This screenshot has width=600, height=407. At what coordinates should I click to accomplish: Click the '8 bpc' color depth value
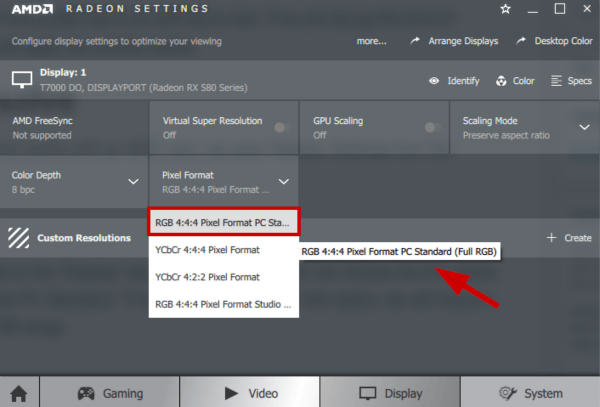pos(23,190)
